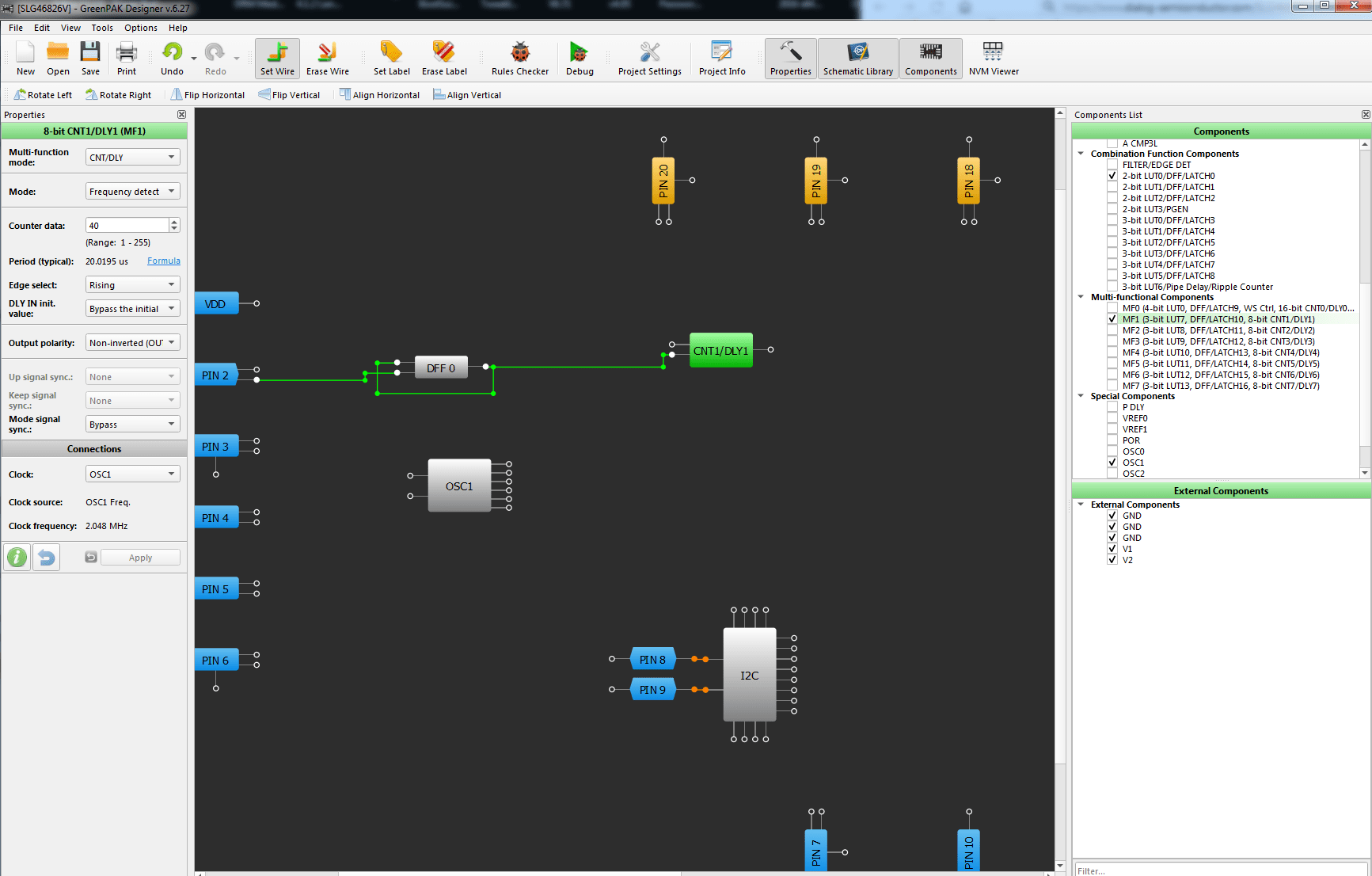
Task: Select the Erase Wire tool
Action: point(328,58)
